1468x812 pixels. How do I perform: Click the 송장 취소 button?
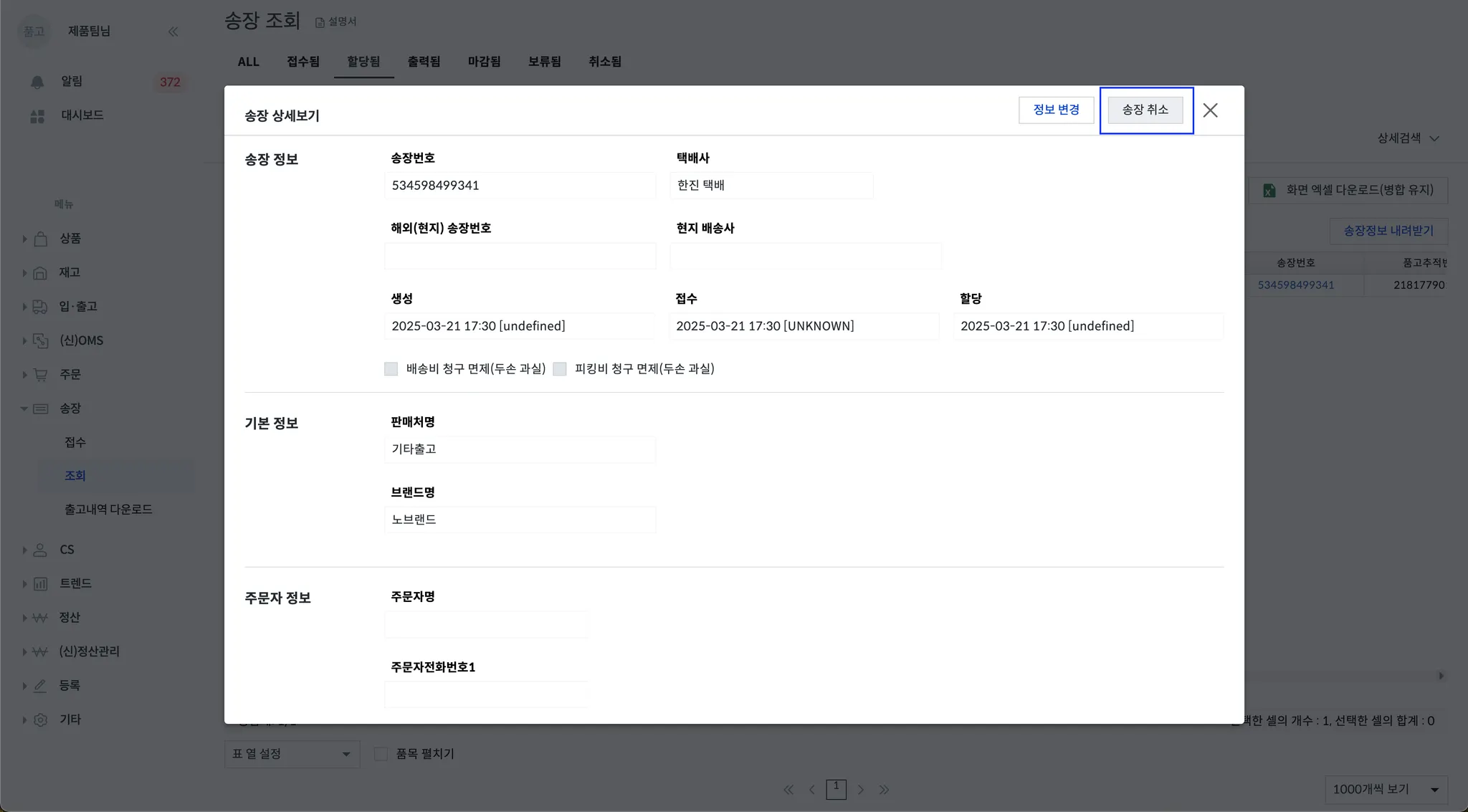pos(1145,110)
